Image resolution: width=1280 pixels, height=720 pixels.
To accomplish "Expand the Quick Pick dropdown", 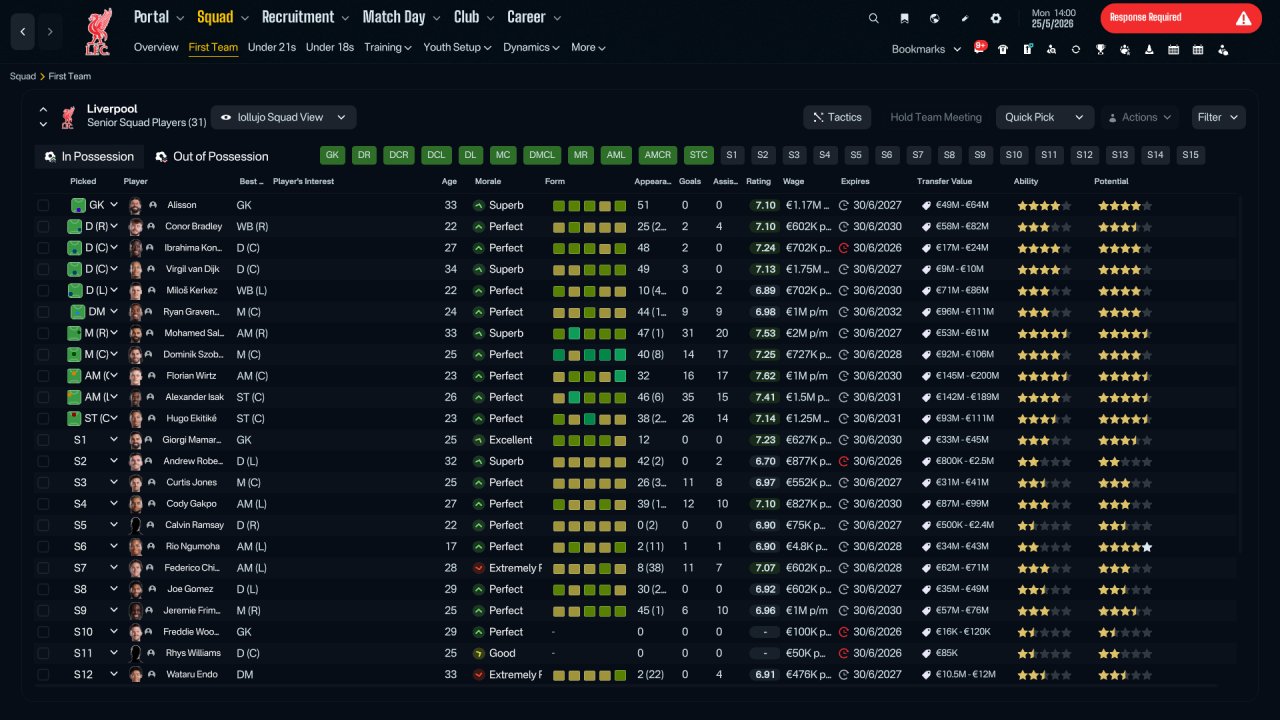I will [1044, 117].
